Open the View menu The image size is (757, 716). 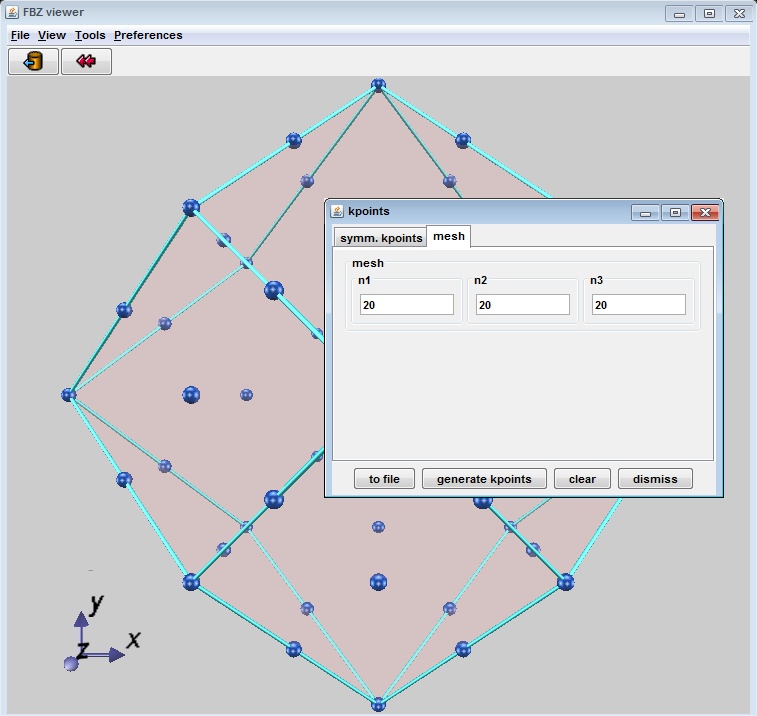52,35
